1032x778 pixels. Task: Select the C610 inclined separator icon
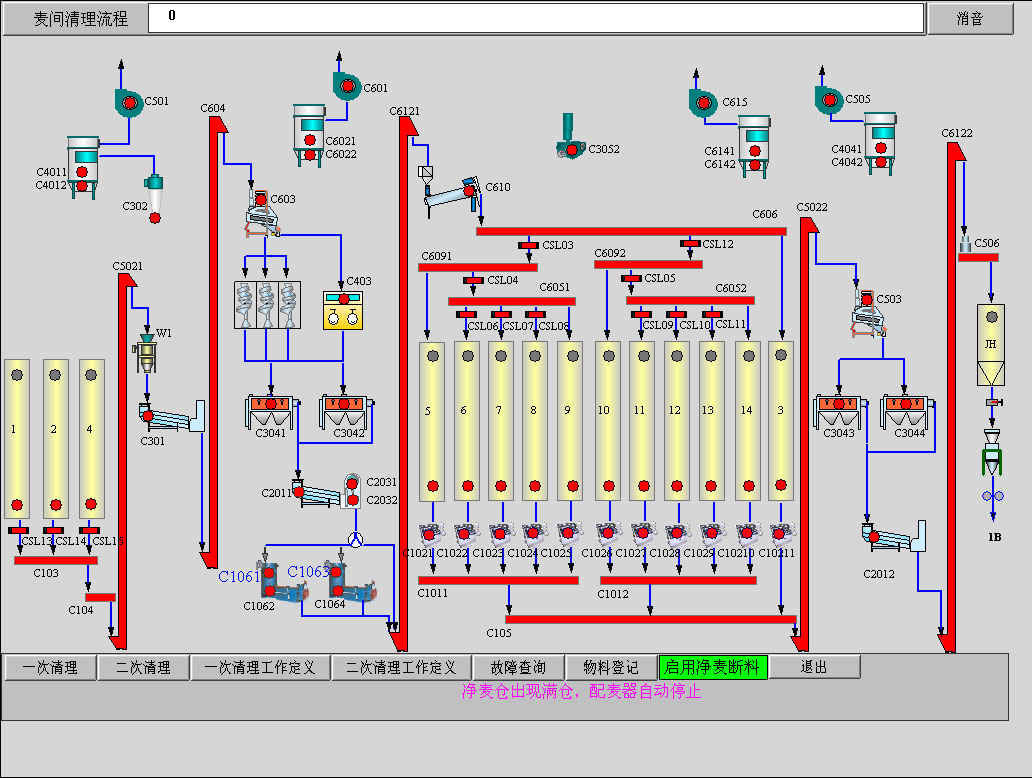pos(453,195)
